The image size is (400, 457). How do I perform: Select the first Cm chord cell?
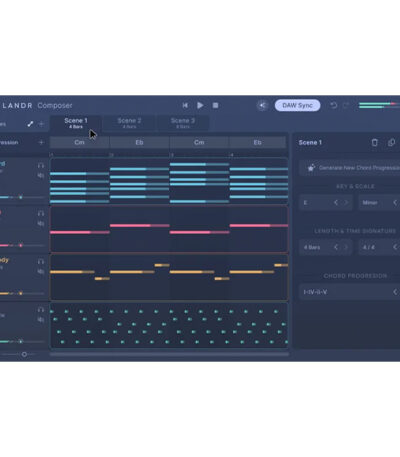point(79,142)
